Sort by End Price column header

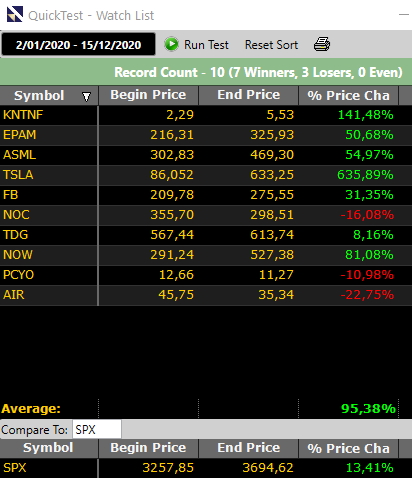[248, 95]
